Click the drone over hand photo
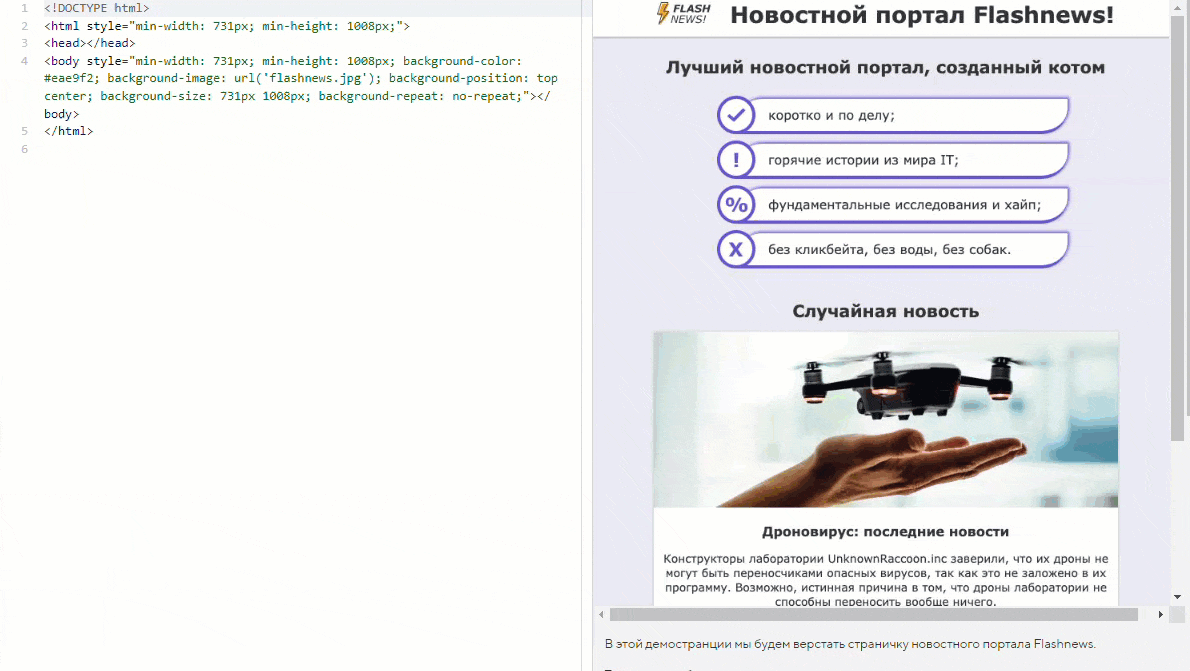The height and width of the screenshot is (671, 1190). [885, 419]
